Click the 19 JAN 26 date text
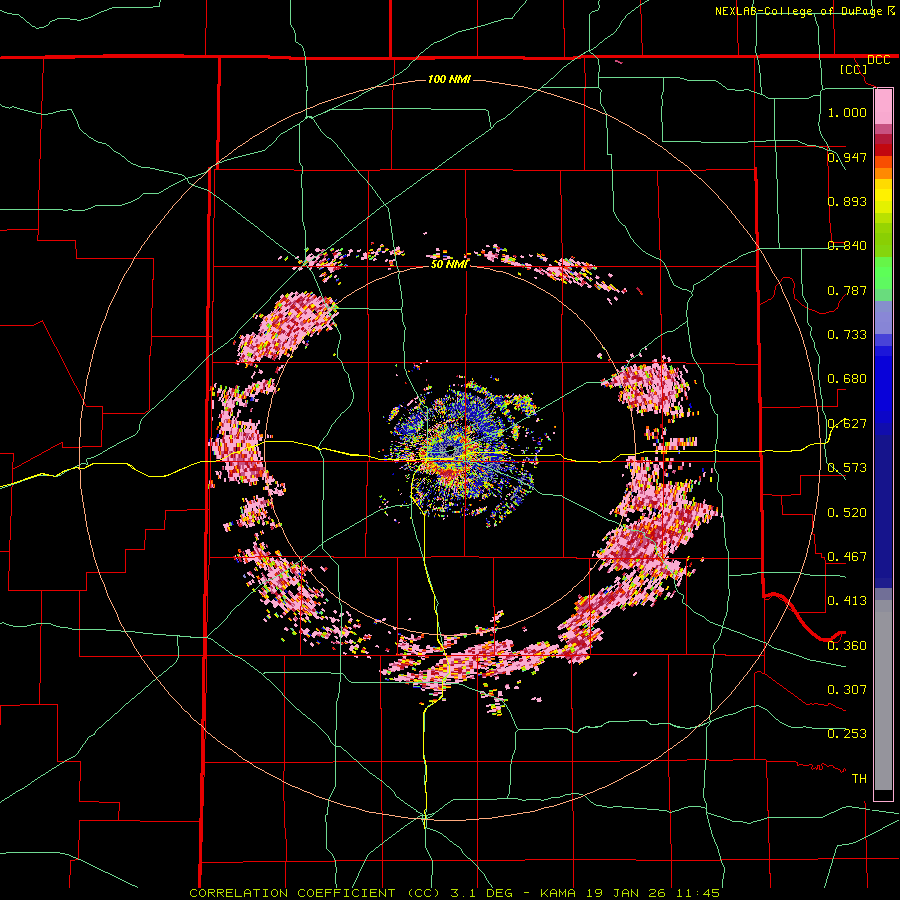Image resolution: width=900 pixels, height=900 pixels. (x=626, y=893)
